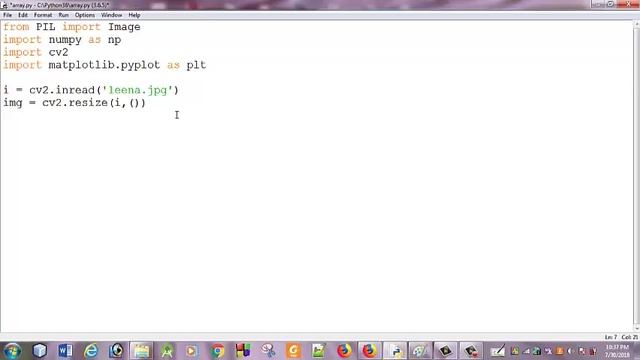Click the editor's vertical scrollbar
Viewport: 640px width, 360px height.
[636, 176]
